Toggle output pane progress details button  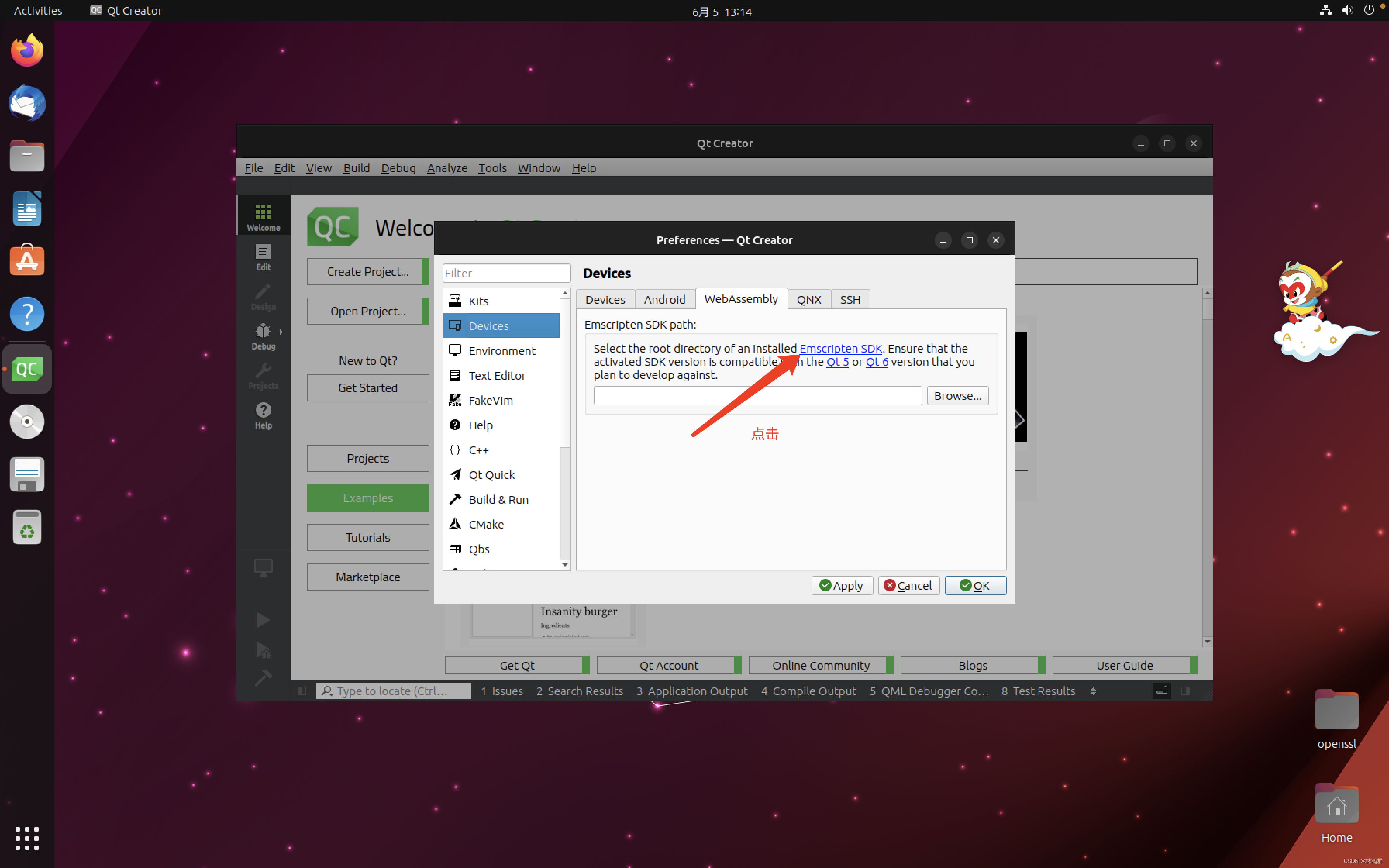pos(1162,691)
